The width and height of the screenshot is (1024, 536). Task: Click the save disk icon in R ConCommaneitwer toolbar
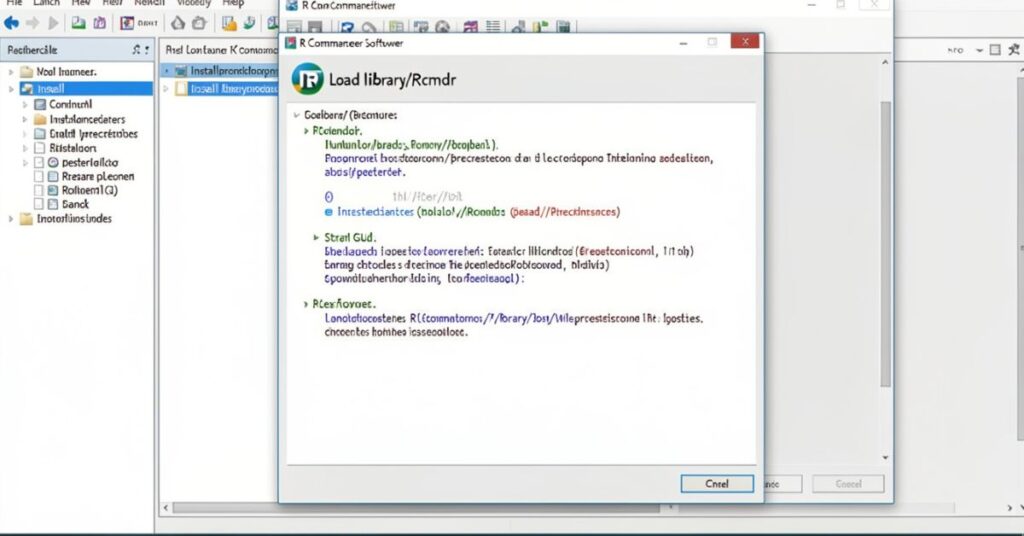pyautogui.click(x=315, y=27)
